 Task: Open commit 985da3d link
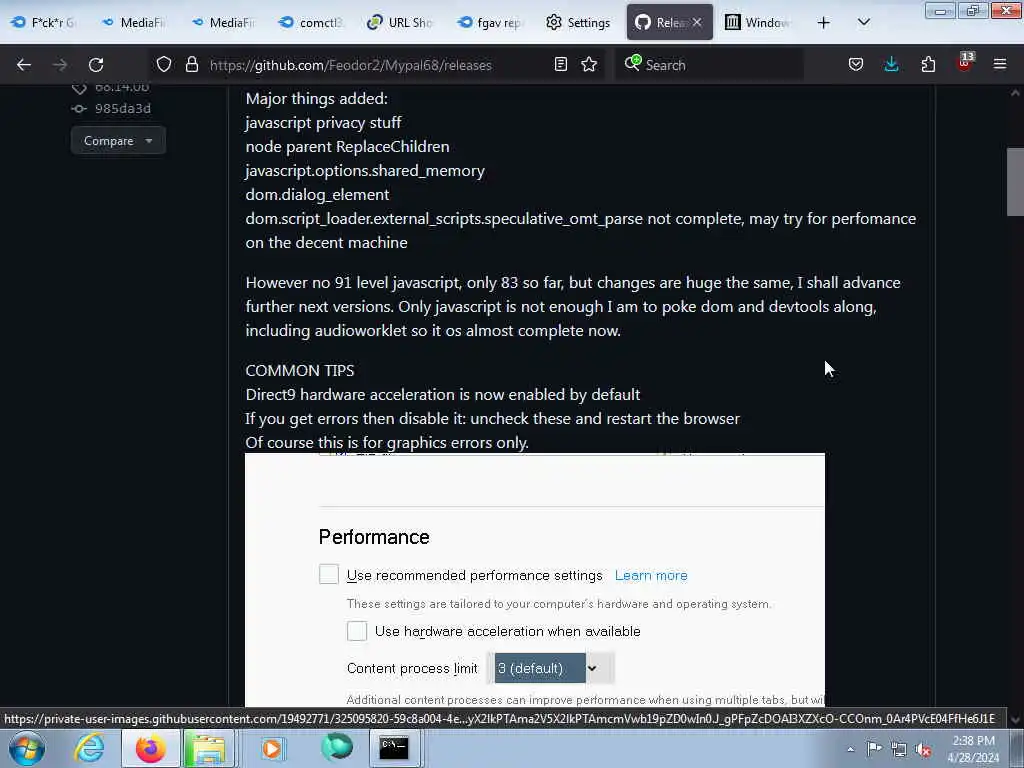(122, 108)
